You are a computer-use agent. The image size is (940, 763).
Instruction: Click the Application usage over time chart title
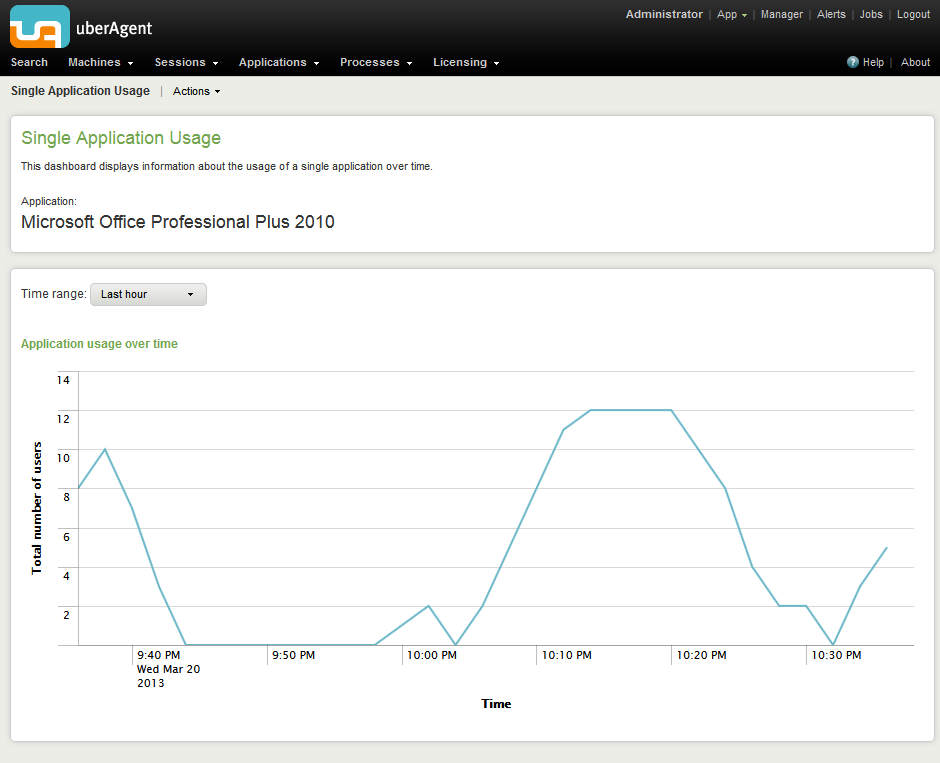click(100, 343)
